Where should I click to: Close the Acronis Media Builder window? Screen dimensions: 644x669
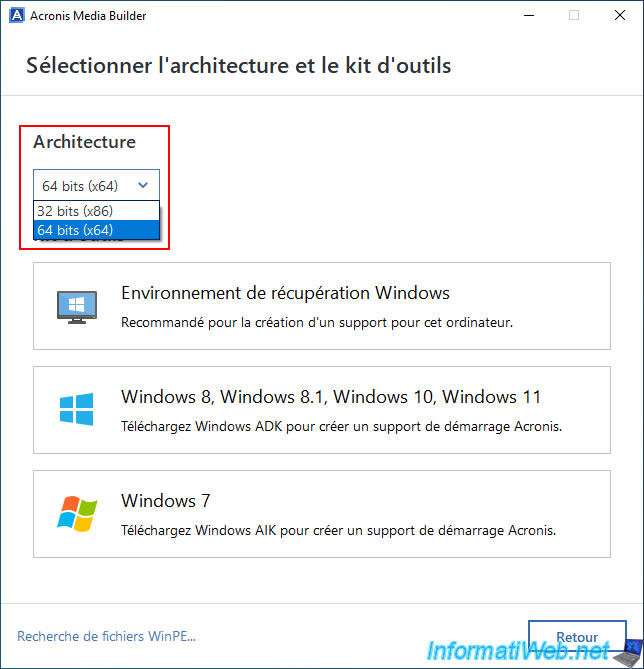pyautogui.click(x=620, y=15)
